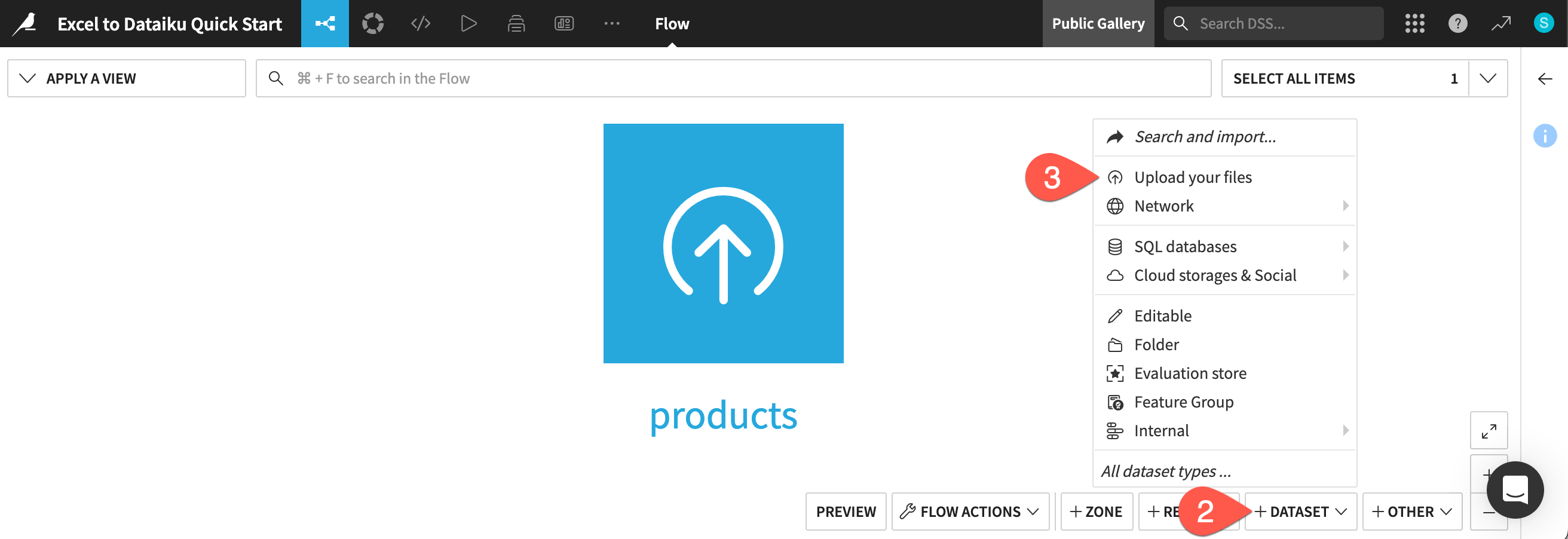The image size is (1568, 539).
Task: Choose the Editable dataset option
Action: tap(1224, 316)
